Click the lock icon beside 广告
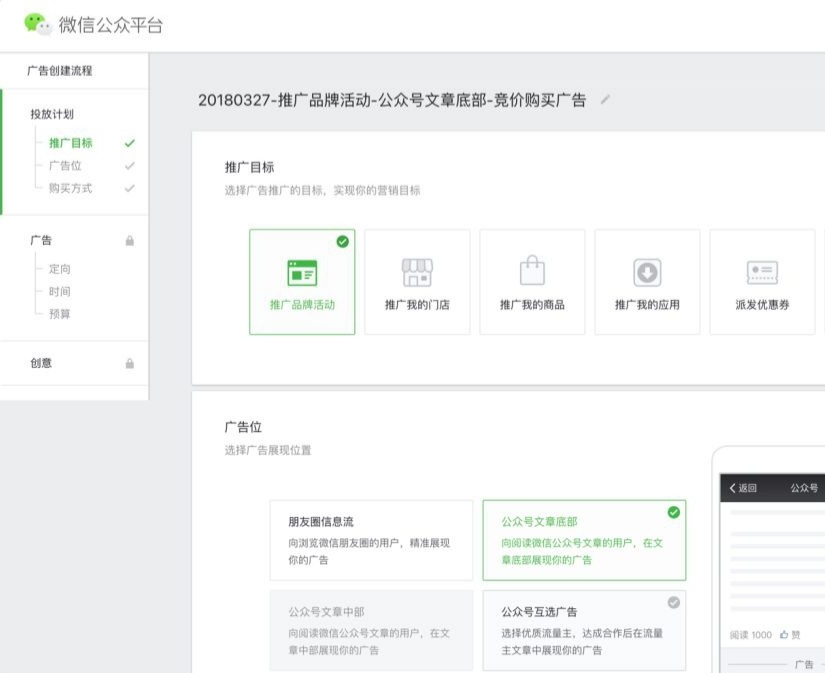The height and width of the screenshot is (673, 825). [x=129, y=240]
